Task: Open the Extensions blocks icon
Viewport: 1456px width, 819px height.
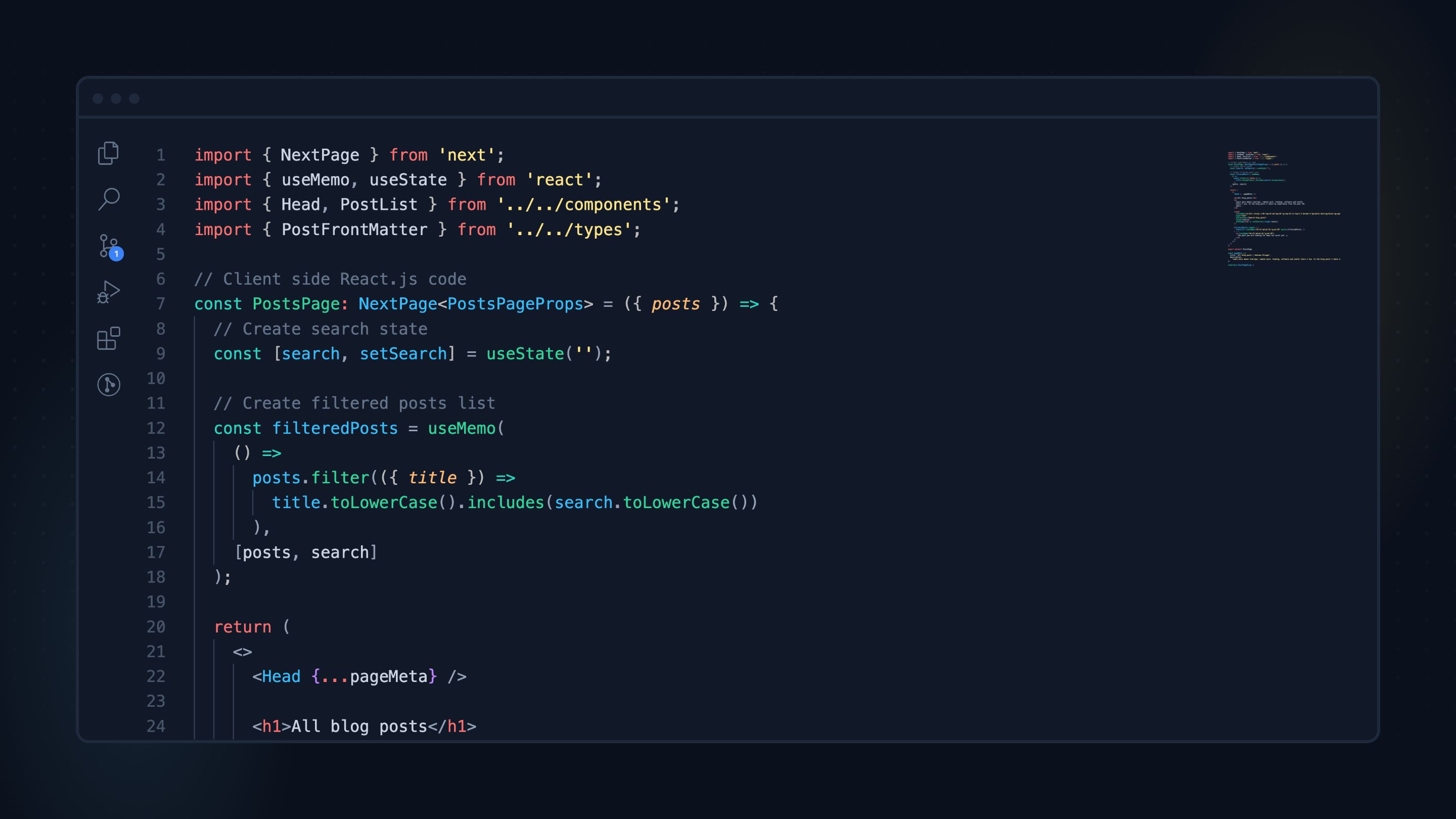Action: [x=109, y=339]
